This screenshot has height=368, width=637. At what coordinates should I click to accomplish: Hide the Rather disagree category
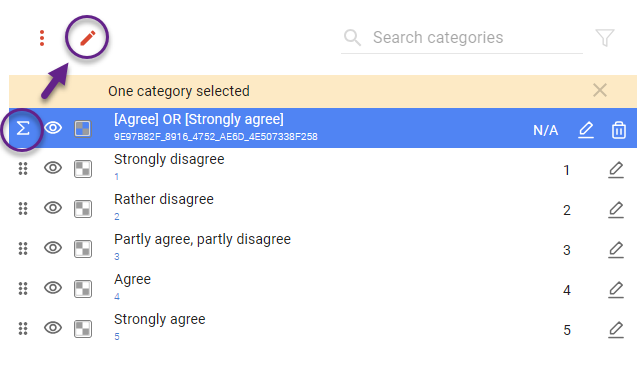(x=53, y=208)
